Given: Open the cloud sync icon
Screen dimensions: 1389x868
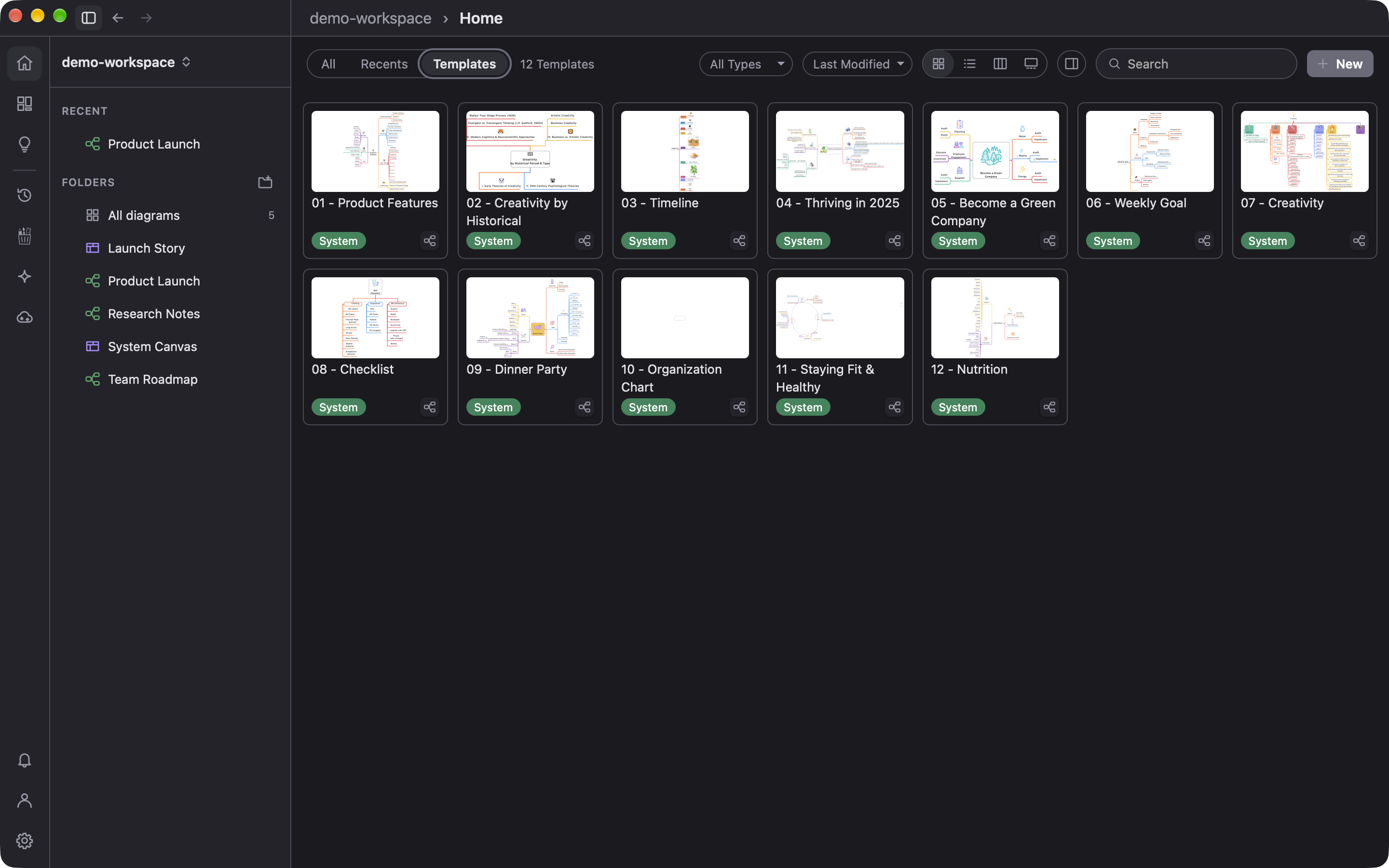Looking at the screenshot, I should pos(25,317).
